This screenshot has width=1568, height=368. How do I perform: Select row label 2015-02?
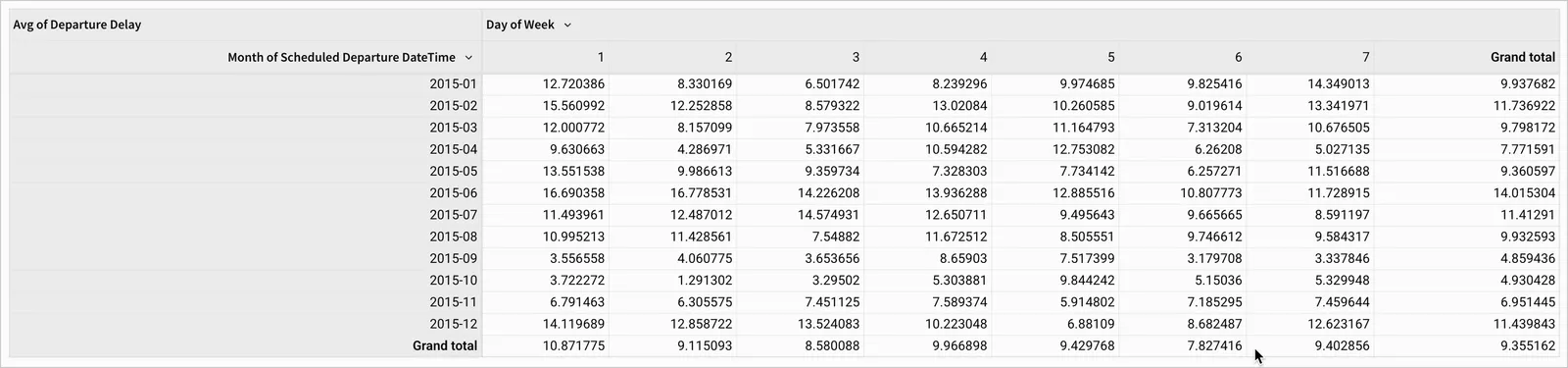453,106
